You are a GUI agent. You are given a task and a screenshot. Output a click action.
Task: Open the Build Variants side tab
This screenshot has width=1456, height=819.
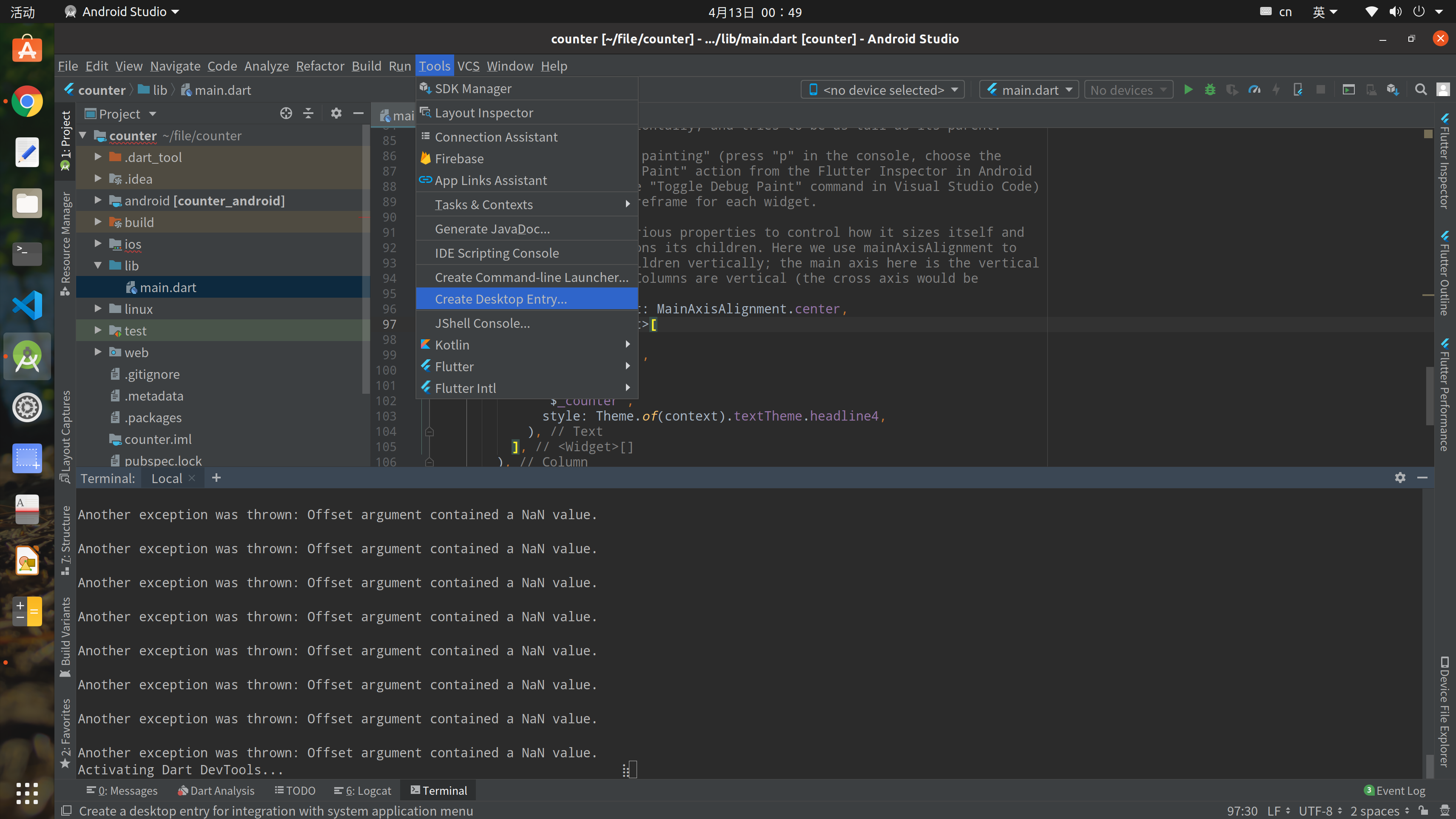[65, 637]
